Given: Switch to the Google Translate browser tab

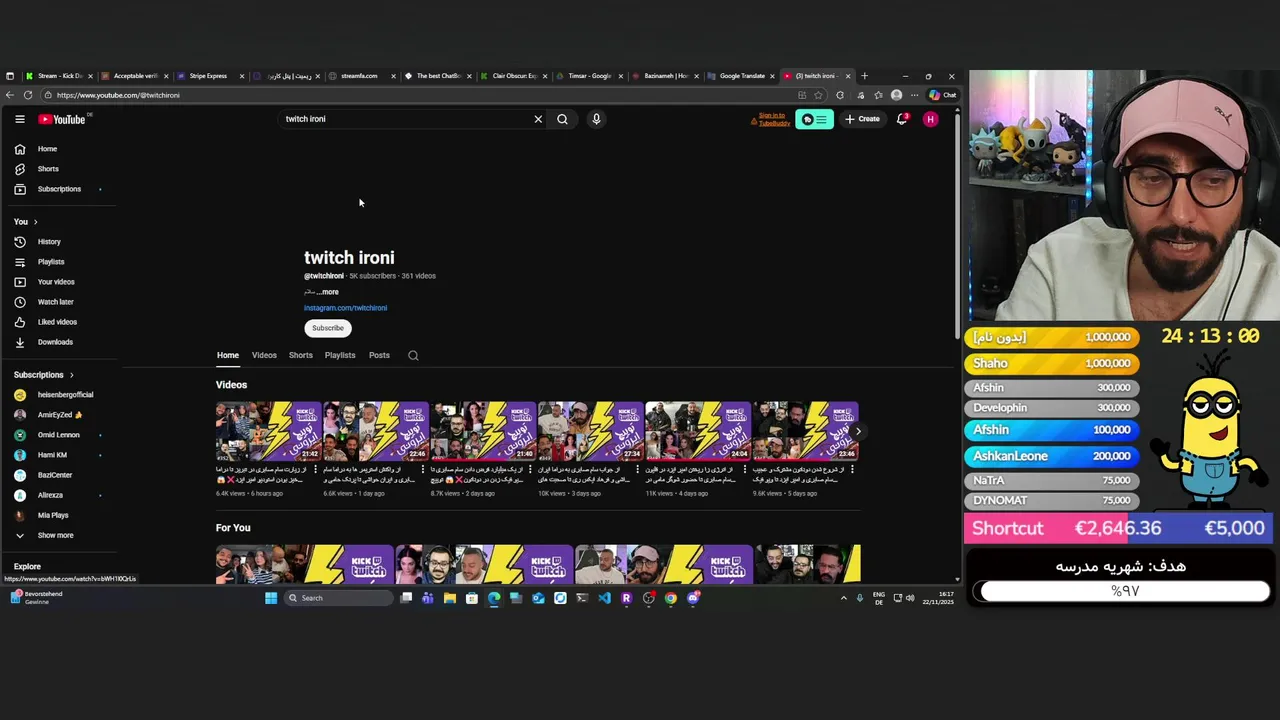Looking at the screenshot, I should (742, 76).
